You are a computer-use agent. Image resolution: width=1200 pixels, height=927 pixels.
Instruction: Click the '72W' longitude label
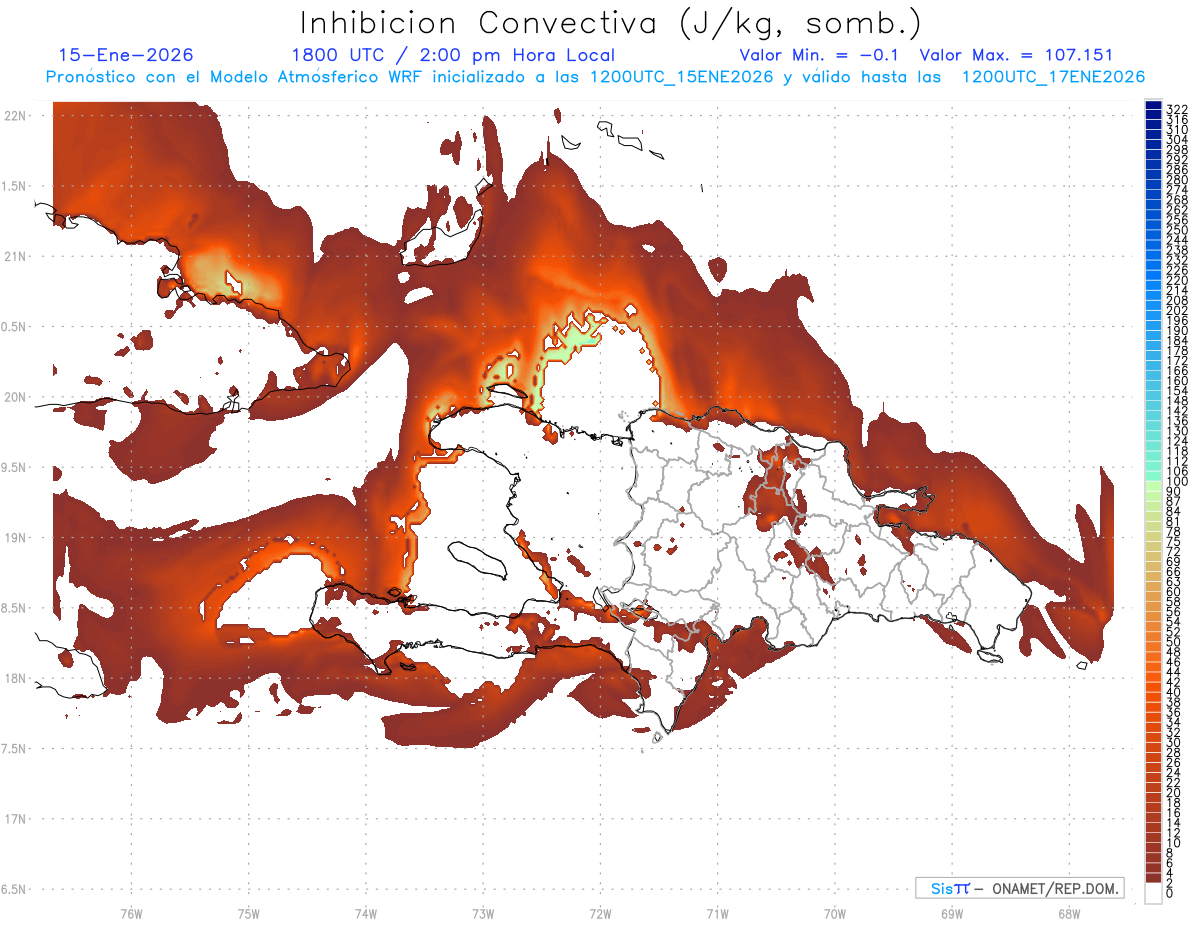(600, 913)
